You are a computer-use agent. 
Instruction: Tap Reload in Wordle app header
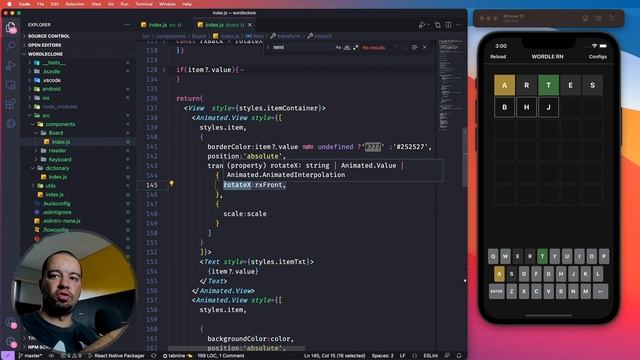pos(498,57)
